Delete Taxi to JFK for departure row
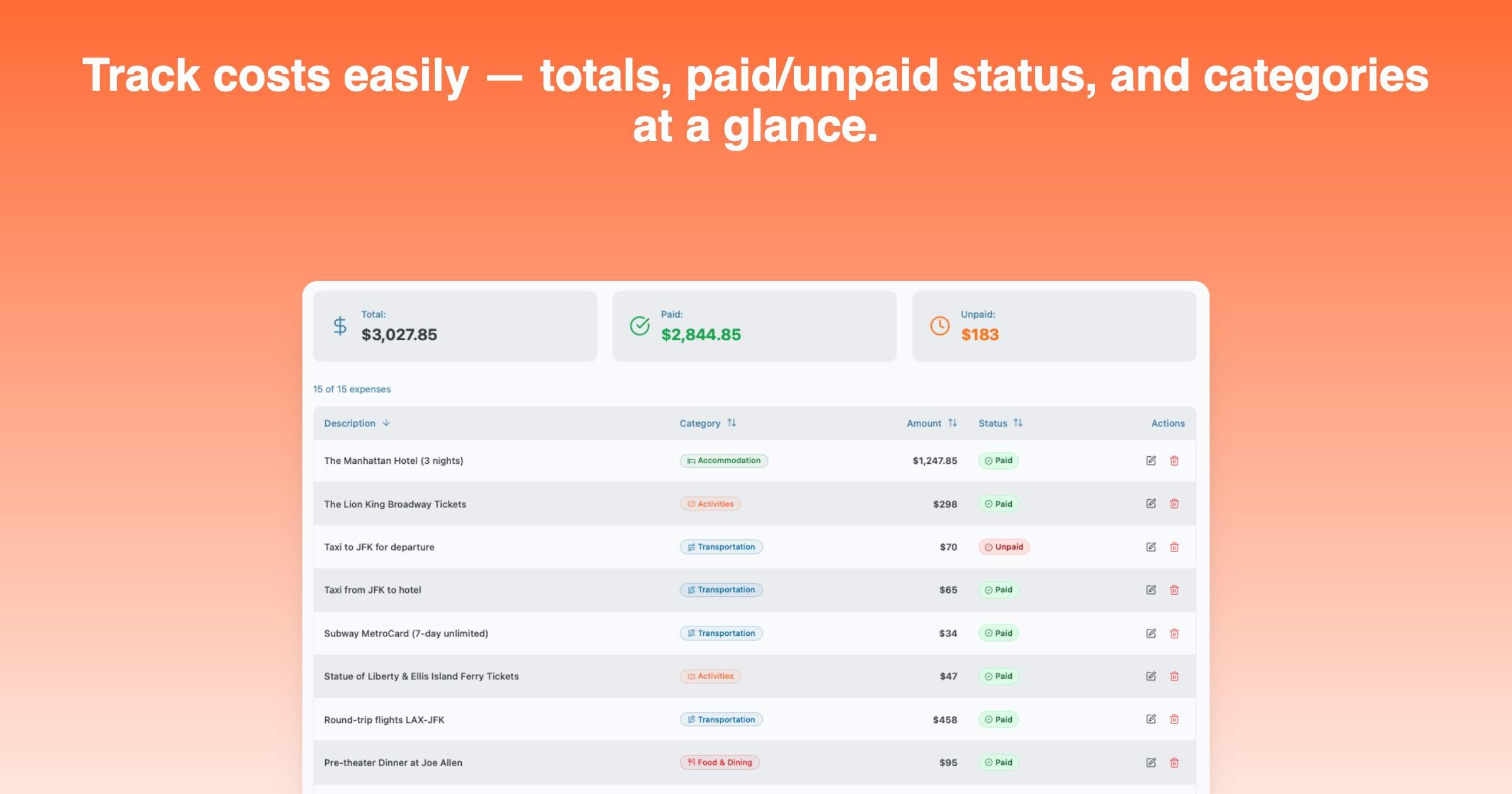 [1174, 547]
